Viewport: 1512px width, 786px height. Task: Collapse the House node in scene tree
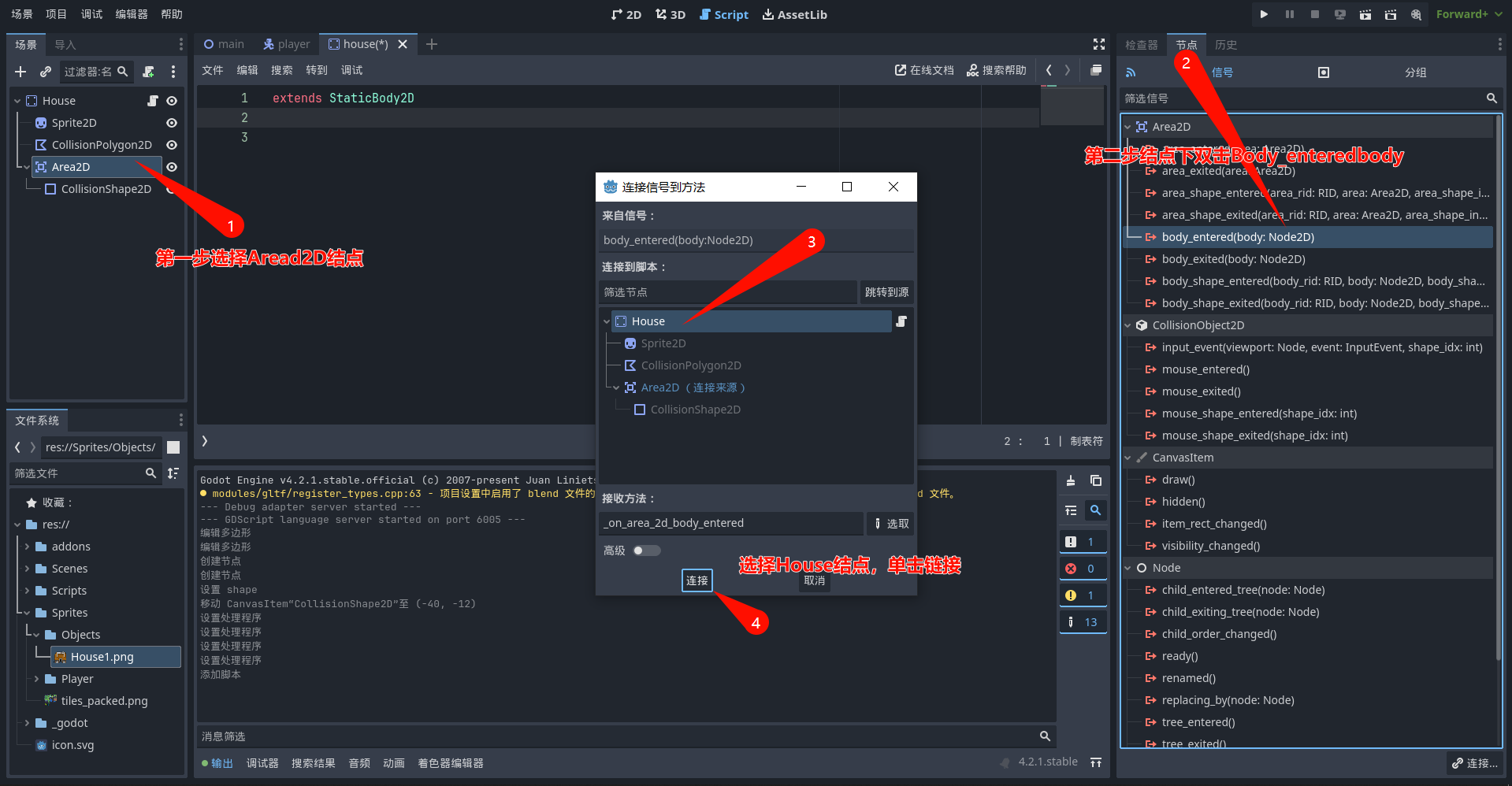click(x=17, y=101)
